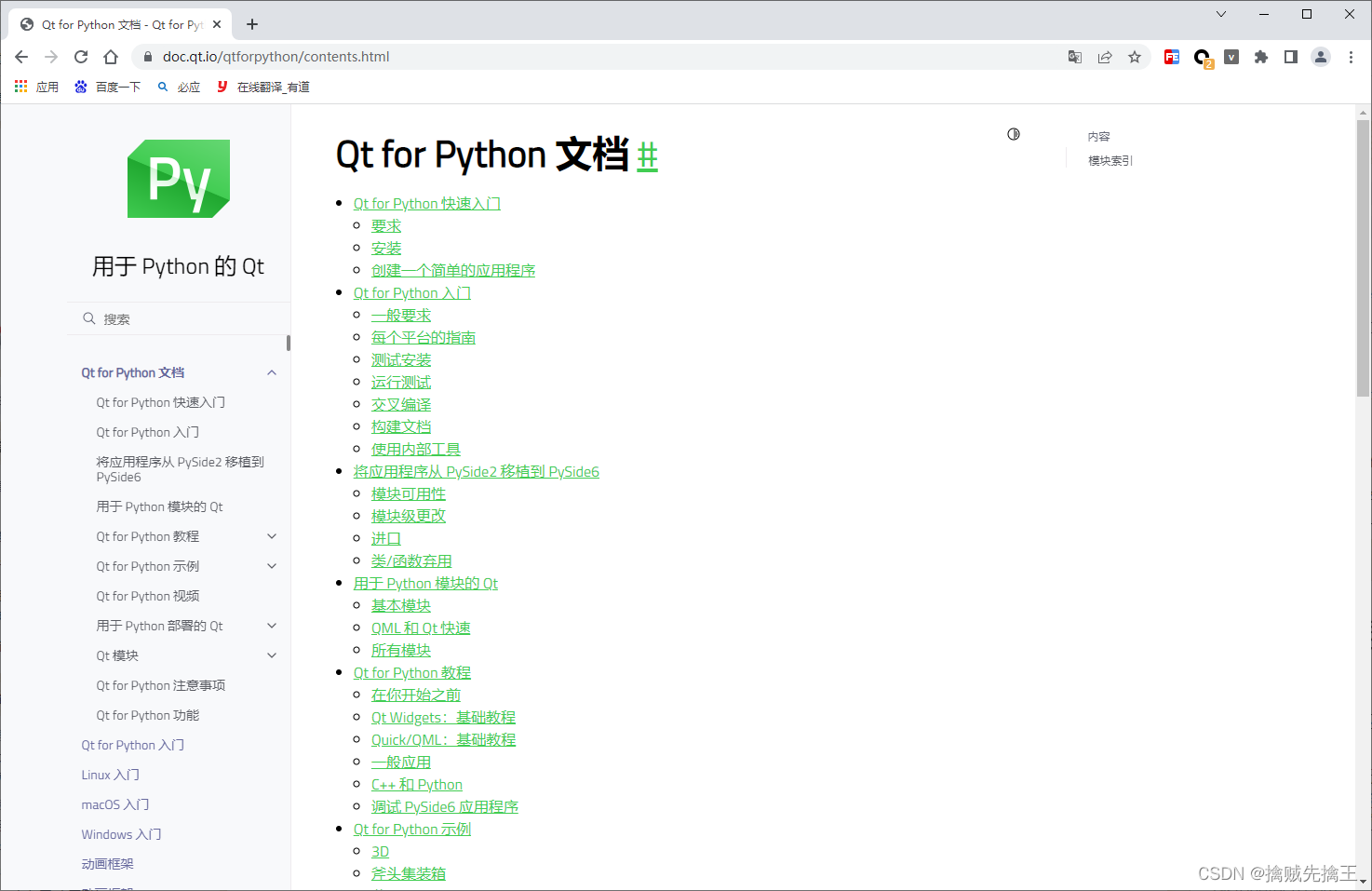The image size is (1372, 891).
Task: Click the page vertical scrollbar thumb
Action: click(x=1363, y=258)
